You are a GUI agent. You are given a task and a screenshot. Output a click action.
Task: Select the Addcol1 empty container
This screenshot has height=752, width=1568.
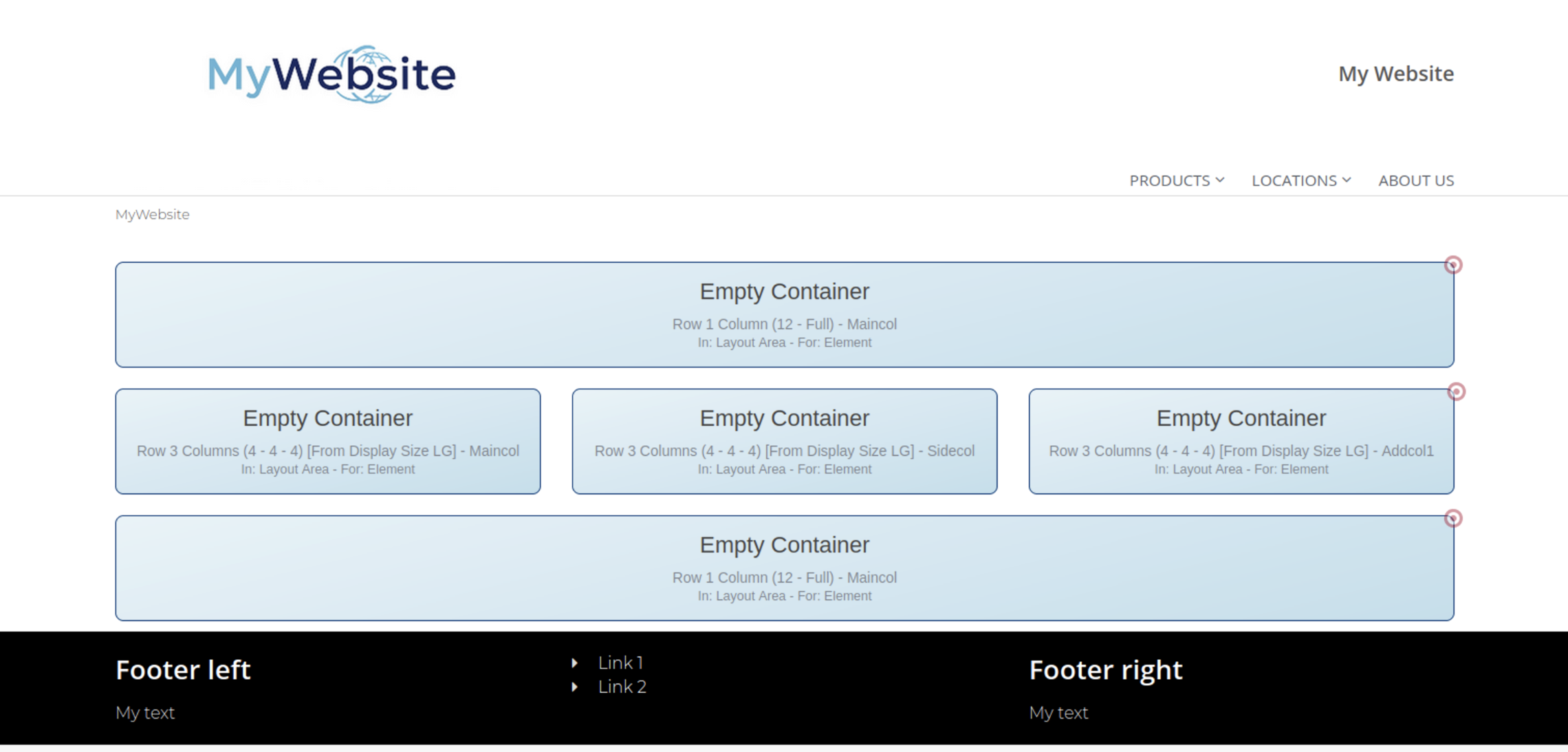[x=1241, y=440]
